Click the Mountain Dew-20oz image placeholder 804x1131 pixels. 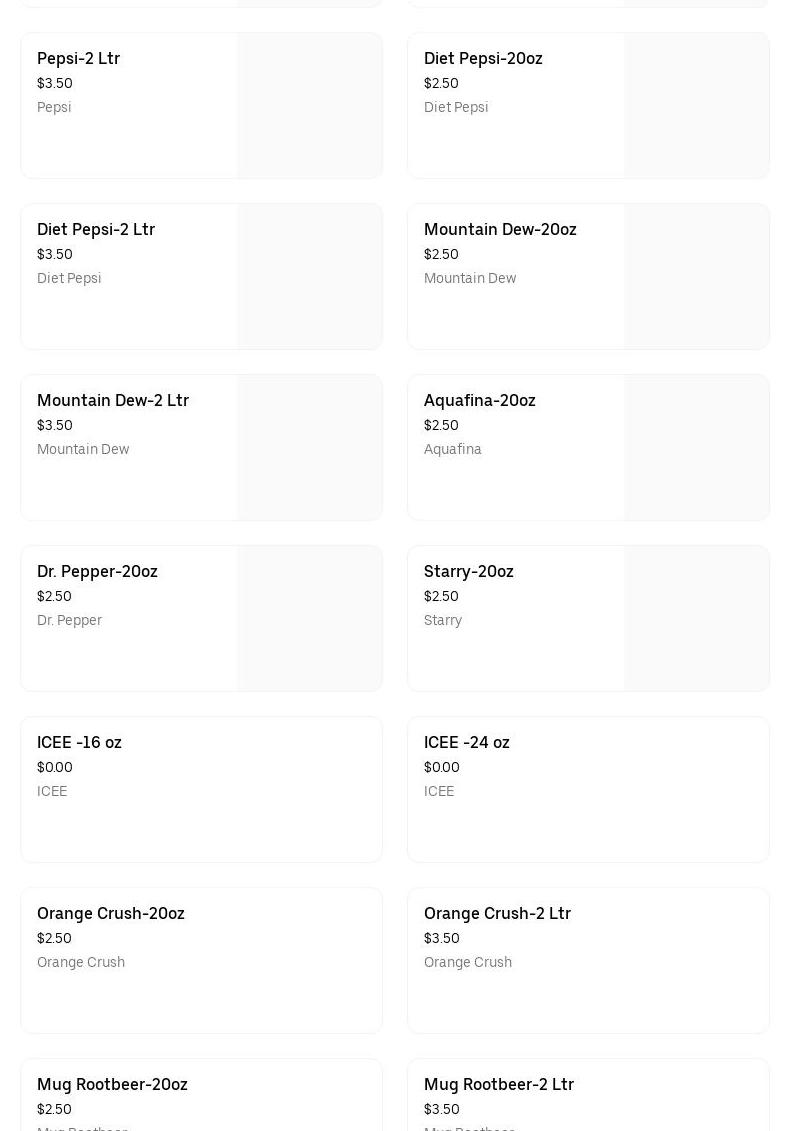point(697,277)
